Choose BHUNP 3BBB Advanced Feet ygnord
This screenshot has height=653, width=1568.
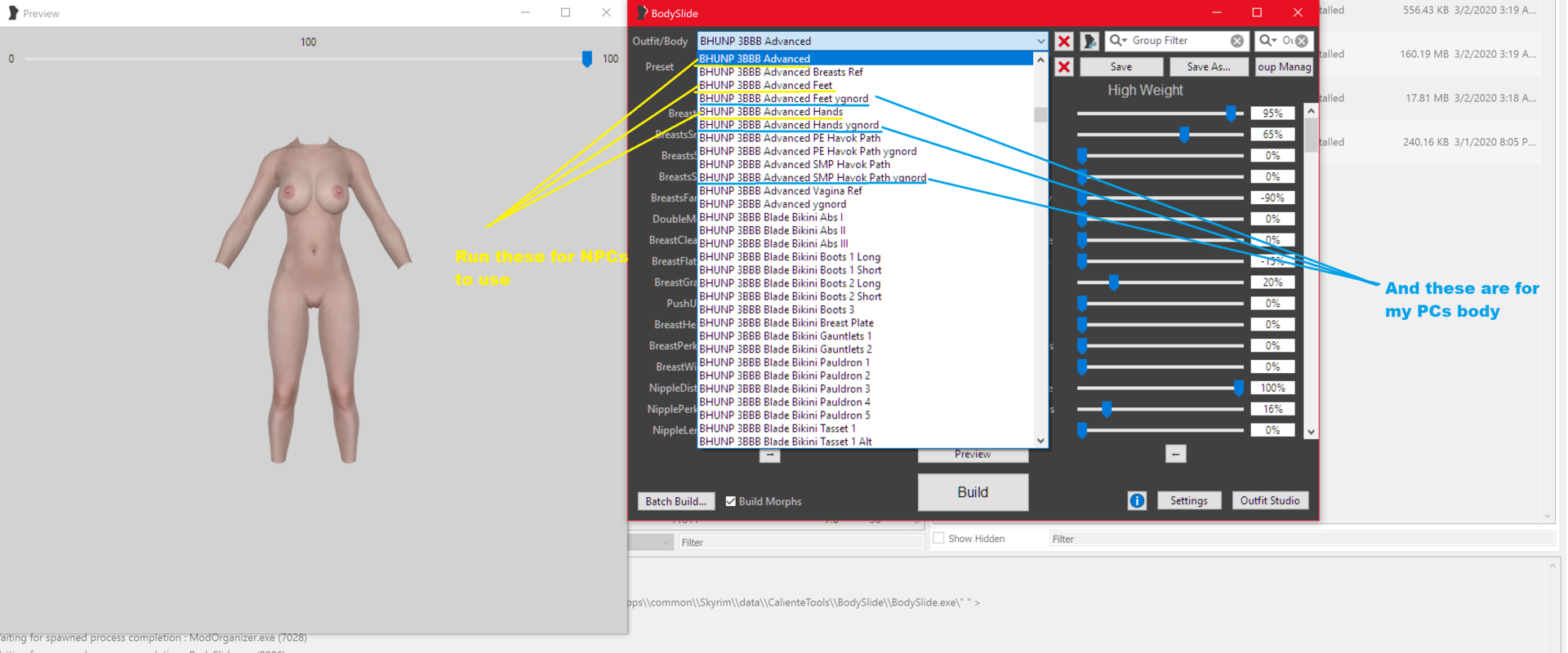coord(866,98)
